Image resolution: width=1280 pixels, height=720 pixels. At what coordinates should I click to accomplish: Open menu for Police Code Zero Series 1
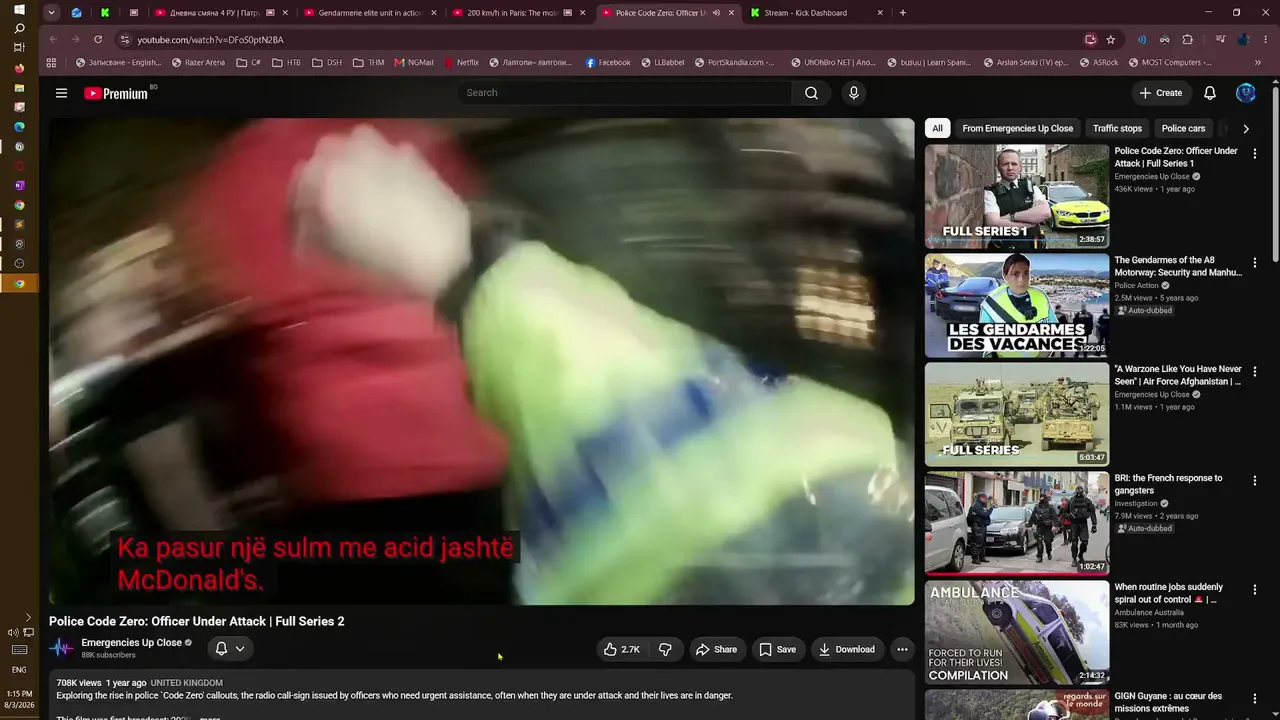pyautogui.click(x=1255, y=153)
